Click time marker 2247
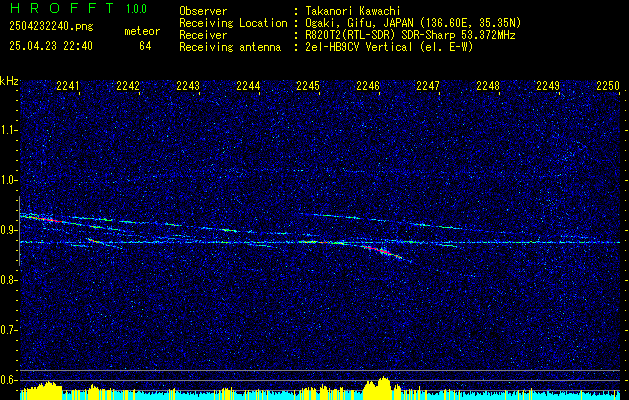 pyautogui.click(x=428, y=85)
